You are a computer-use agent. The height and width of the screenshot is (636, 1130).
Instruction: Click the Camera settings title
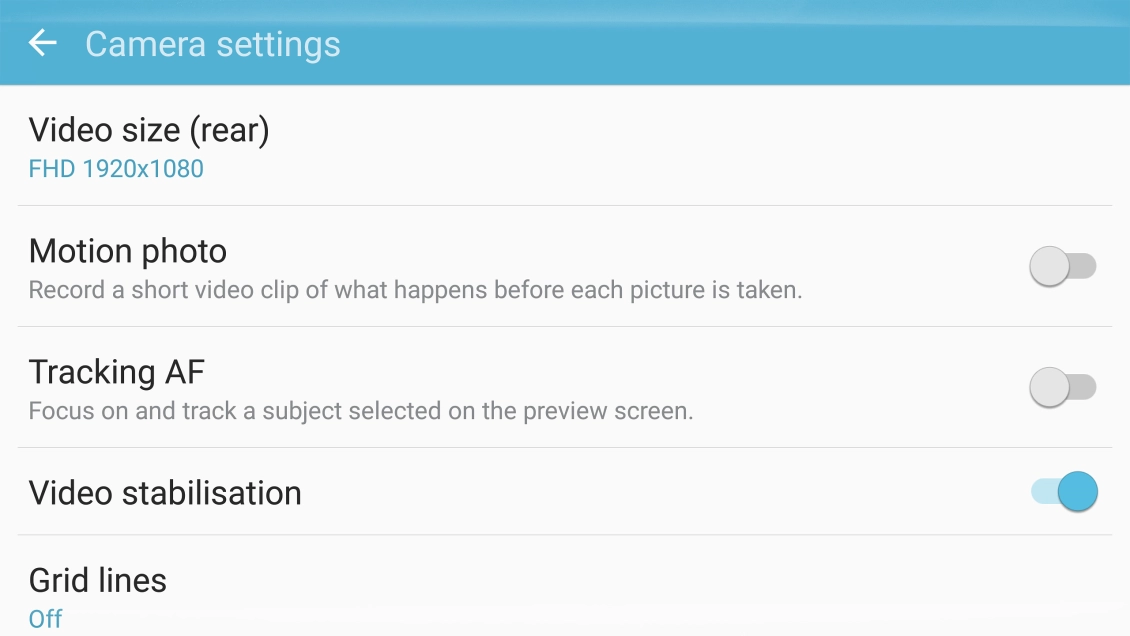(x=213, y=45)
